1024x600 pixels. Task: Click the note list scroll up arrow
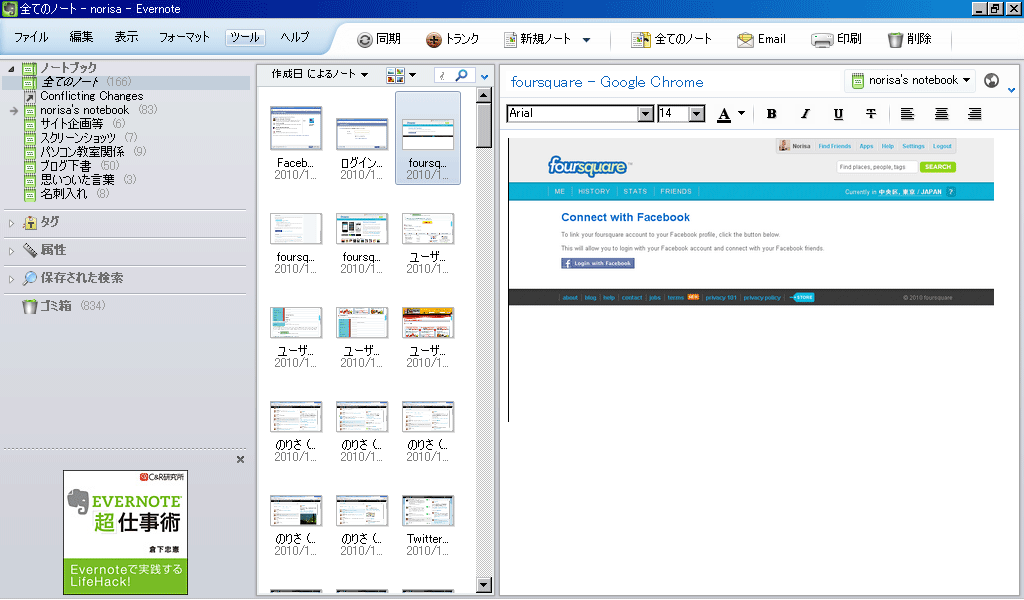click(484, 95)
